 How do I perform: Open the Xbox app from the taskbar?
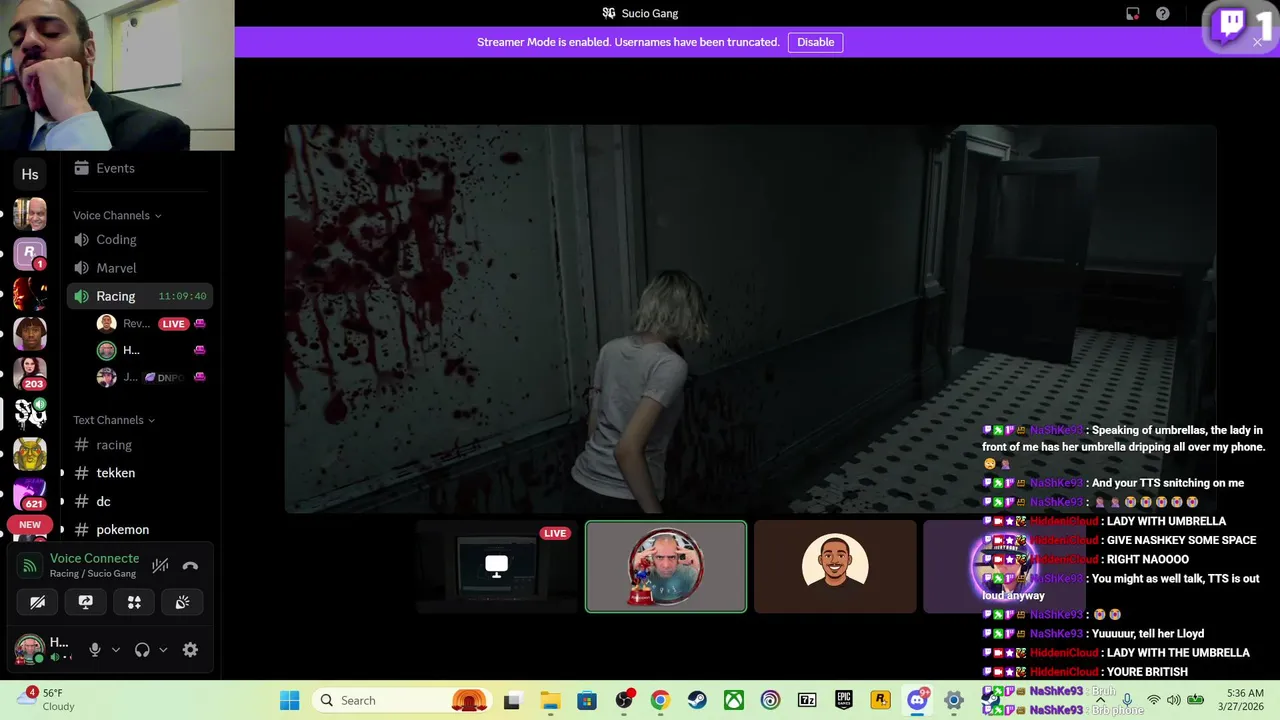[734, 700]
